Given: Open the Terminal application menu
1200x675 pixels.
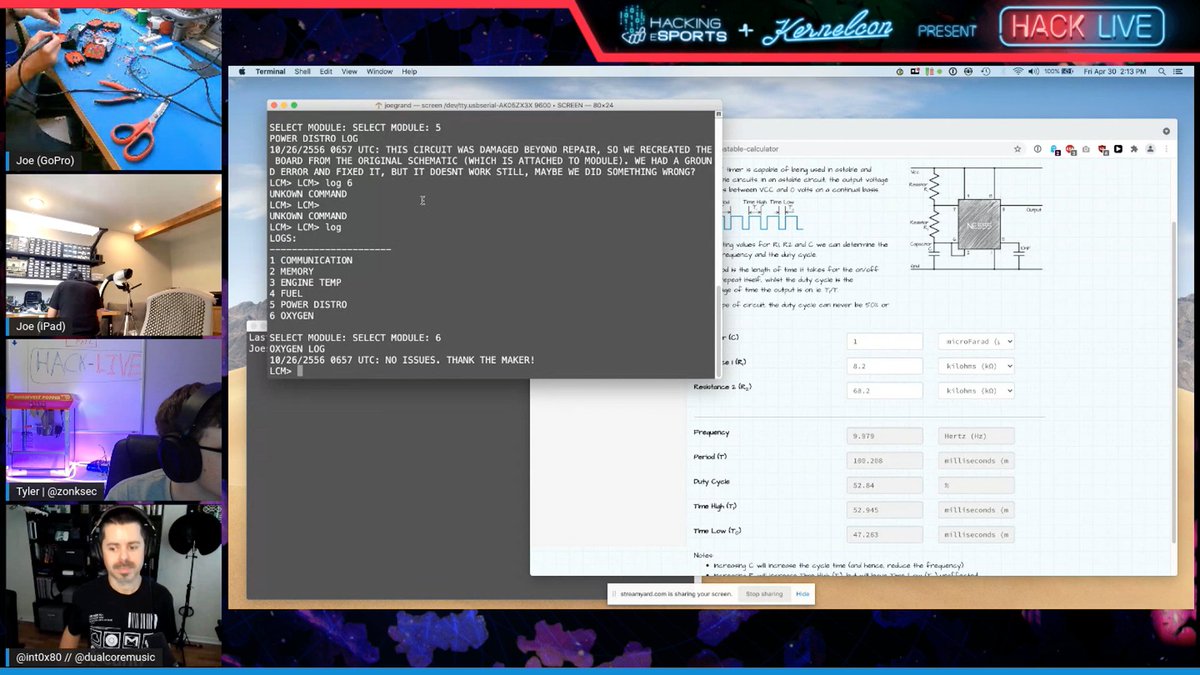Looking at the screenshot, I should tap(270, 72).
